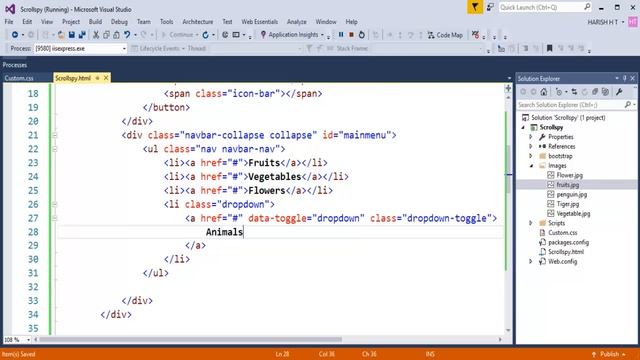The height and width of the screenshot is (360, 640).
Task: Click the bookmark icon in debug toolbar
Action: [x=549, y=49]
